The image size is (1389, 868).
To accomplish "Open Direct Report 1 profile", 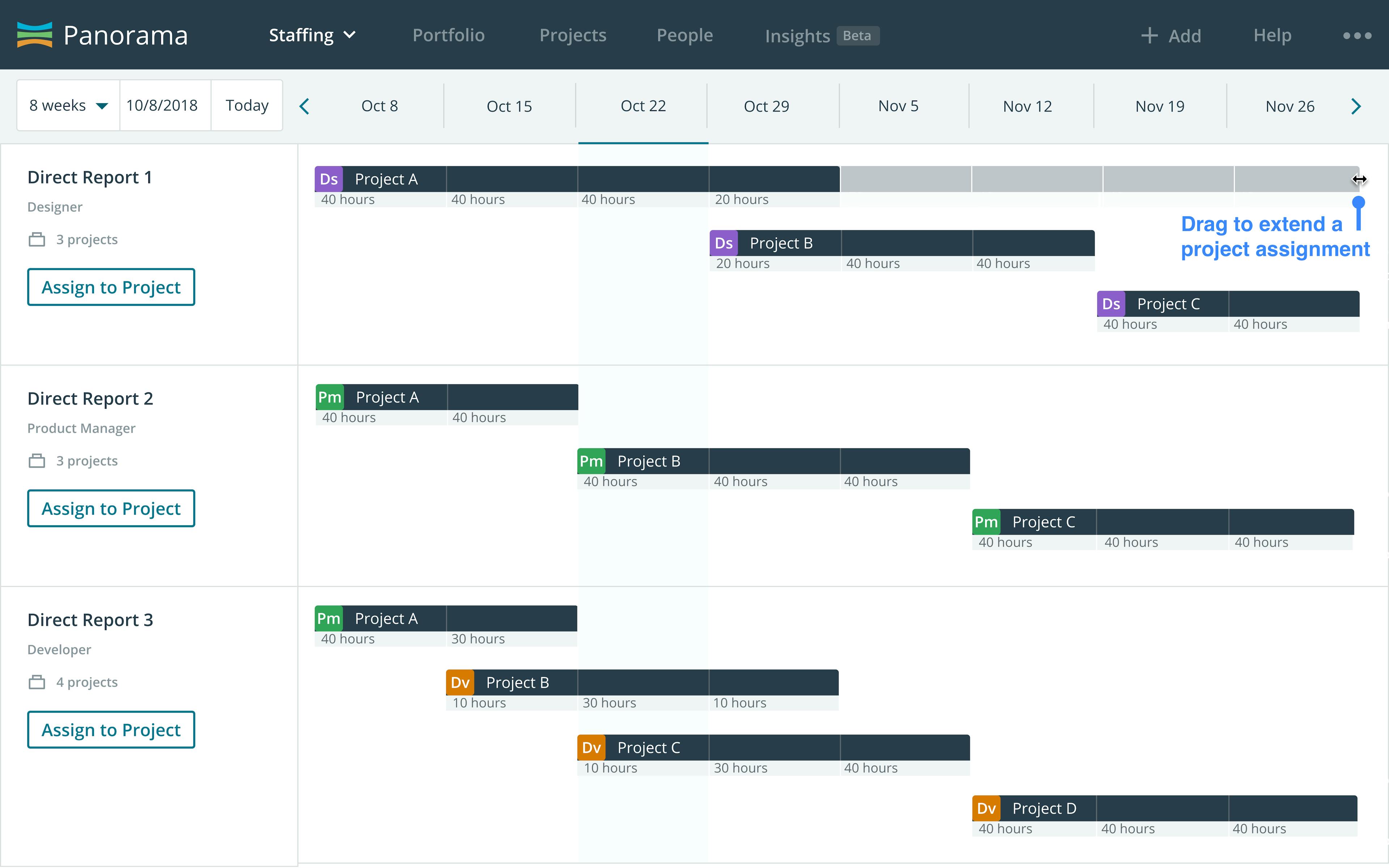I will coord(90,177).
